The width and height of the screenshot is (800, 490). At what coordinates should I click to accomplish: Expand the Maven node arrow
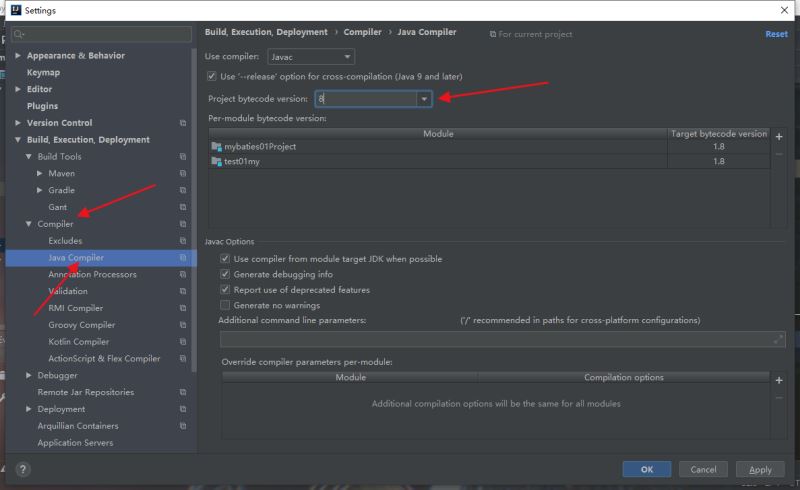(39, 173)
